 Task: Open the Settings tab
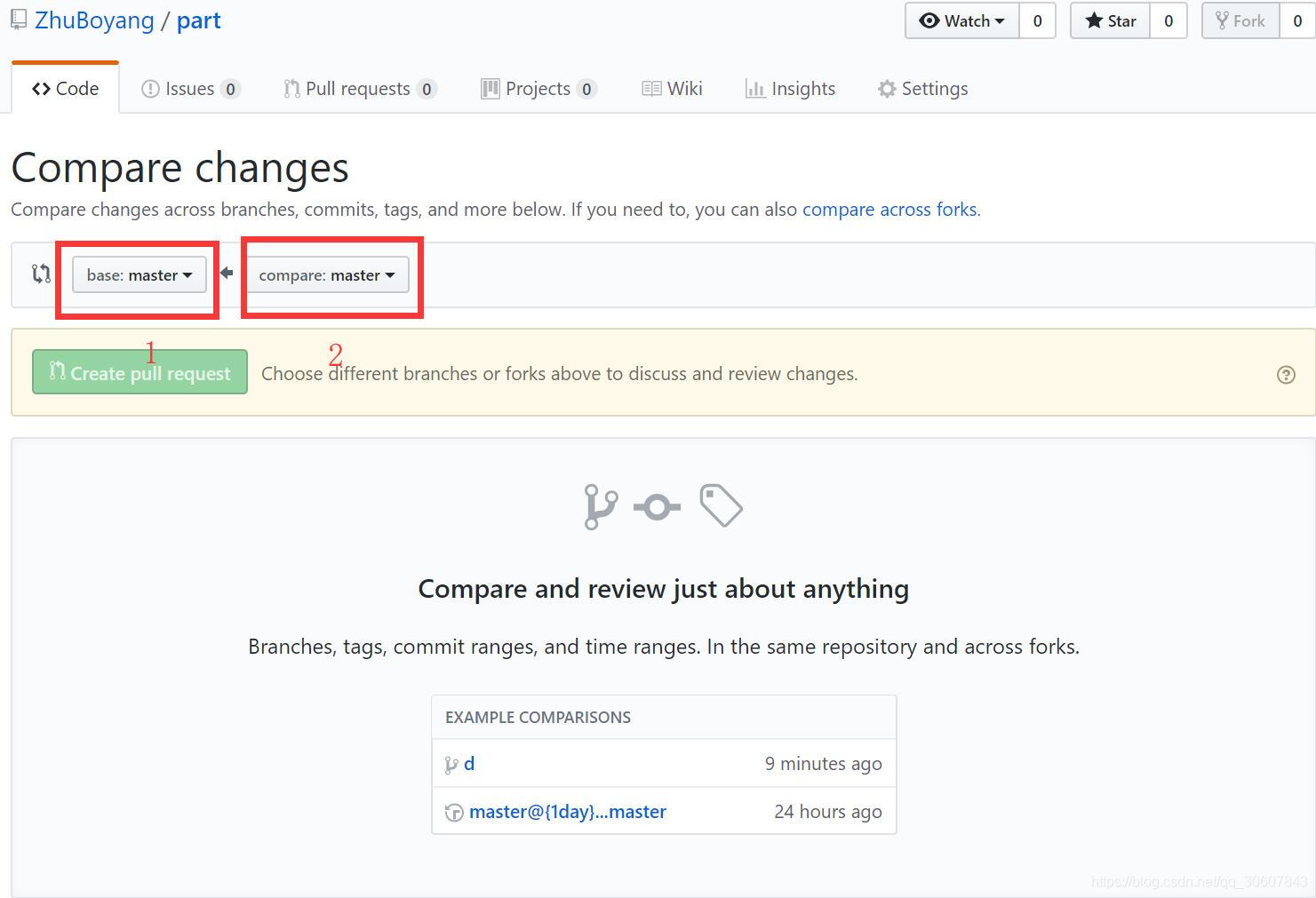point(922,88)
